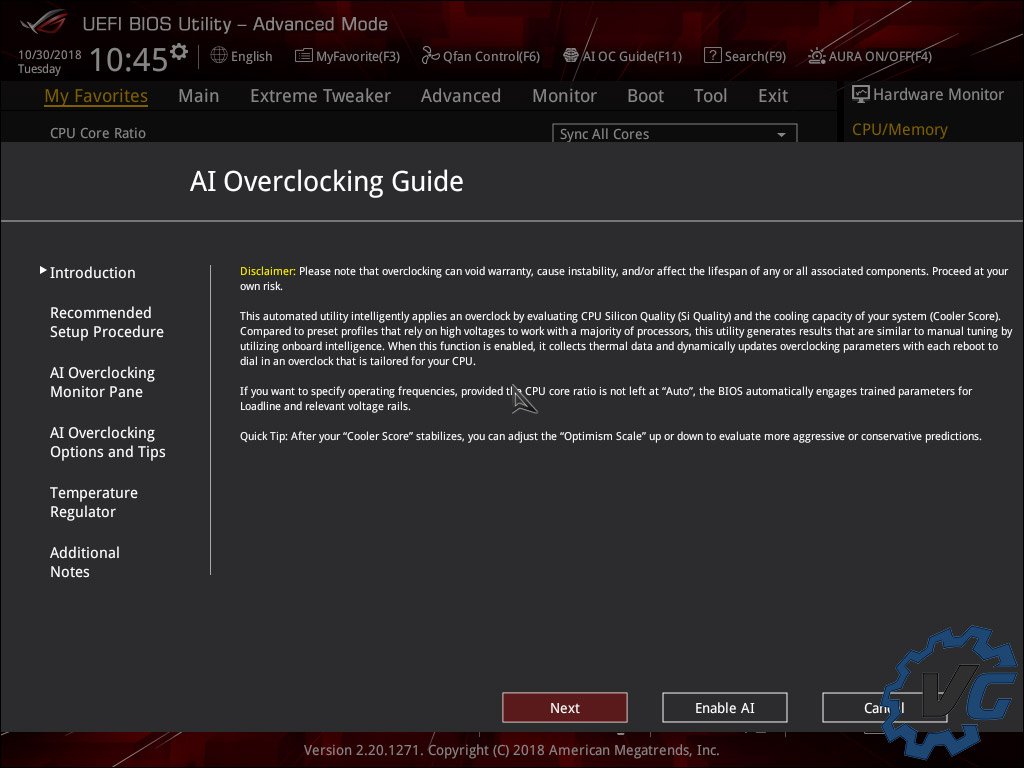Show AI Overclocking Options and Tips

(x=107, y=442)
